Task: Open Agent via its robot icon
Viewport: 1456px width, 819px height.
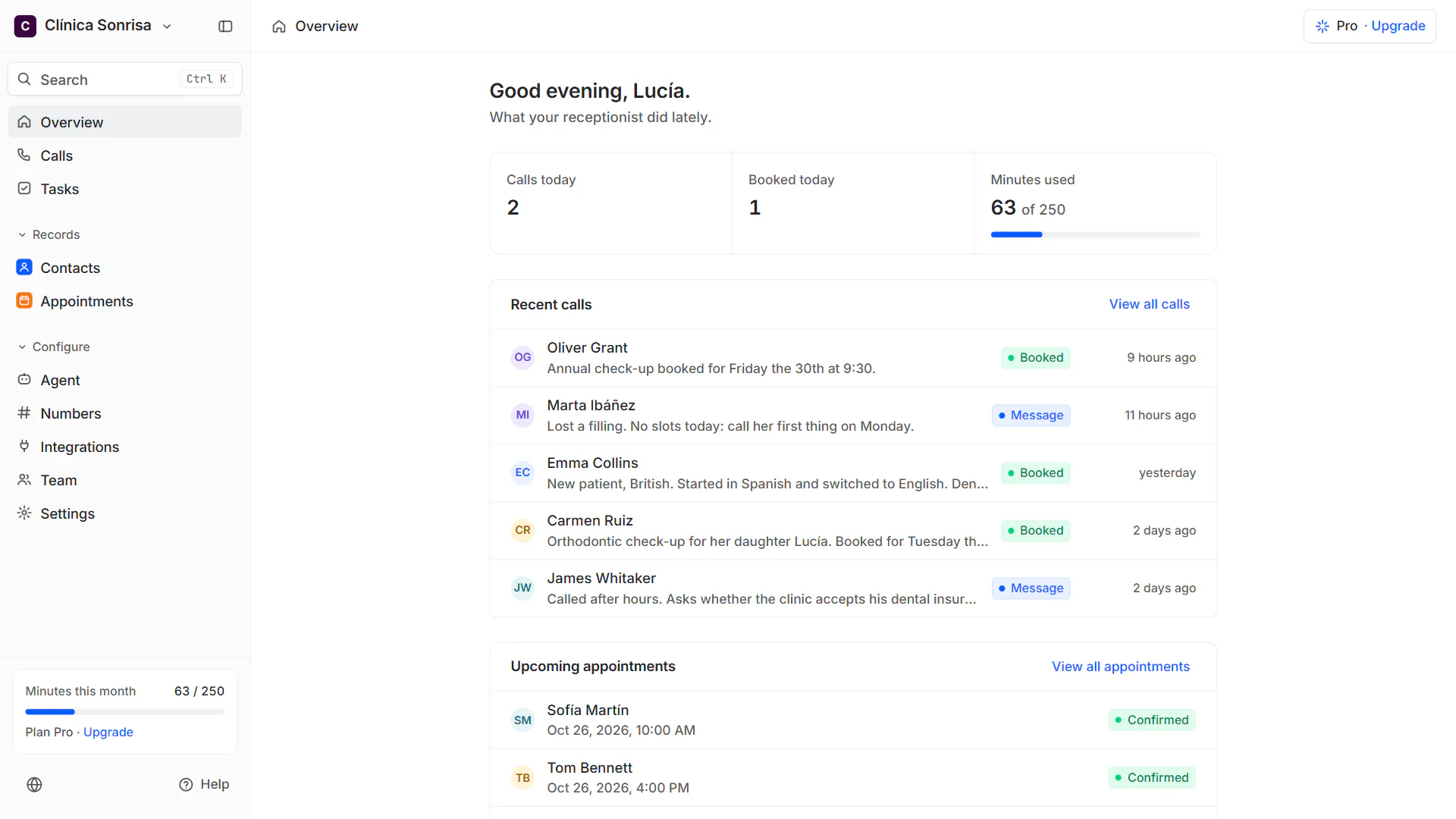Action: click(x=24, y=380)
